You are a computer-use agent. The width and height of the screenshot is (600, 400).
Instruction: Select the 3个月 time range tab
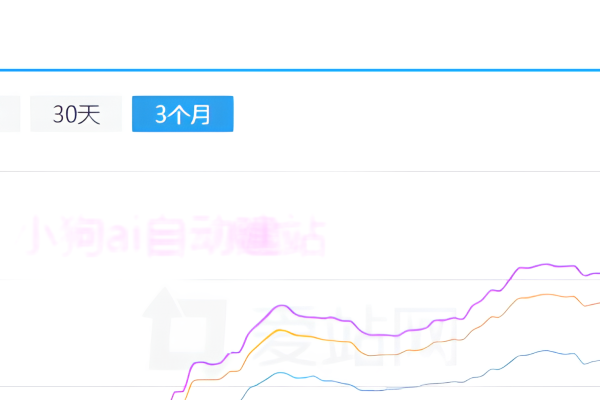click(x=182, y=114)
